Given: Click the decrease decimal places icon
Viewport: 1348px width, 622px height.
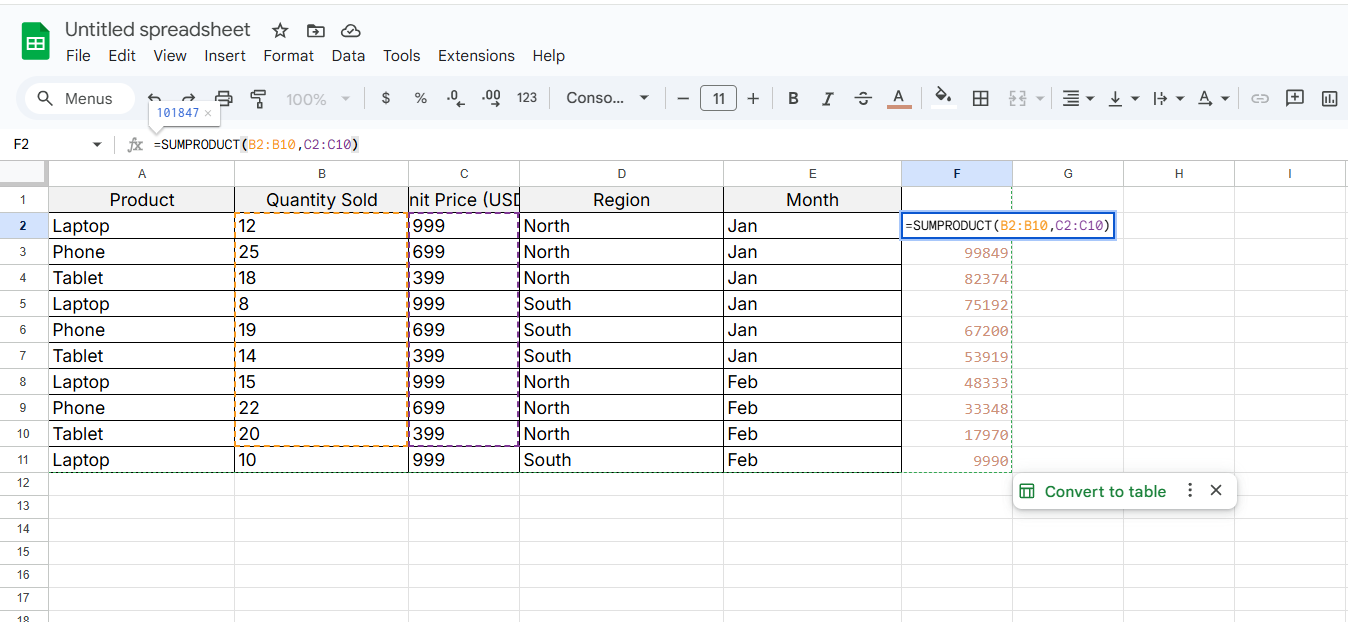Looking at the screenshot, I should click(455, 98).
